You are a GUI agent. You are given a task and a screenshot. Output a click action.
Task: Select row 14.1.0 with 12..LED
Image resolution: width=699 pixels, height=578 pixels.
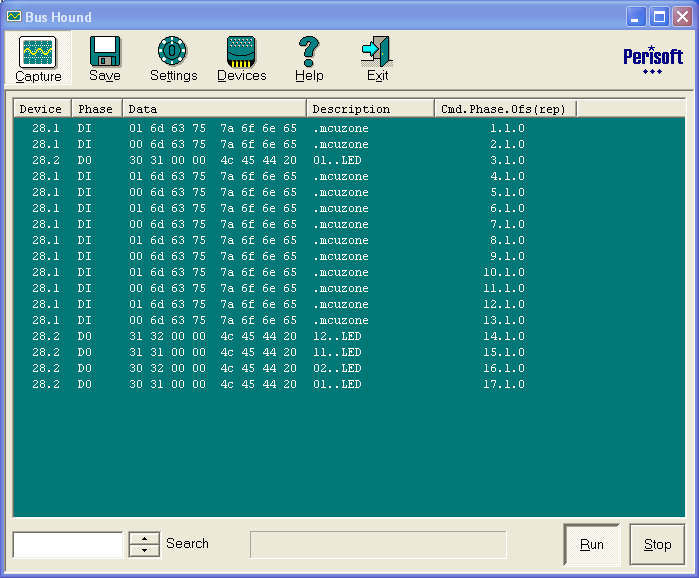[349, 336]
